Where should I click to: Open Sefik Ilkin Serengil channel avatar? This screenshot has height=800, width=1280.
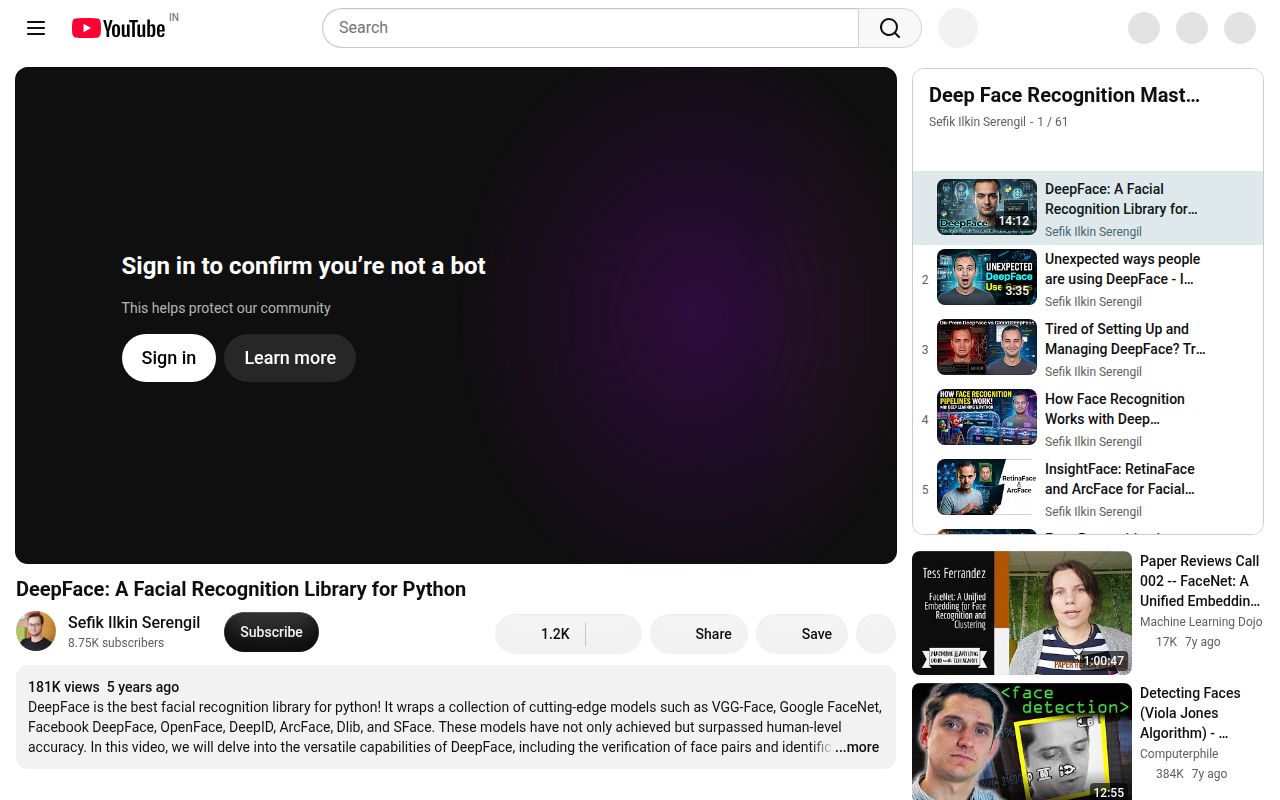(36, 631)
